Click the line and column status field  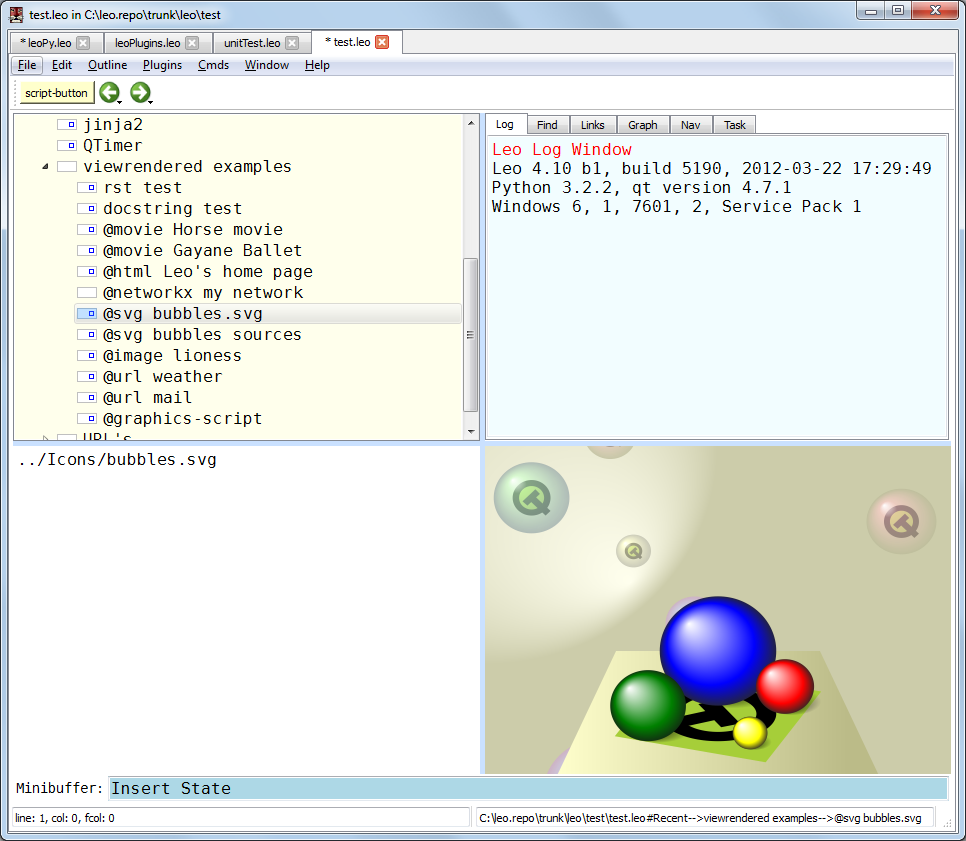click(241, 818)
